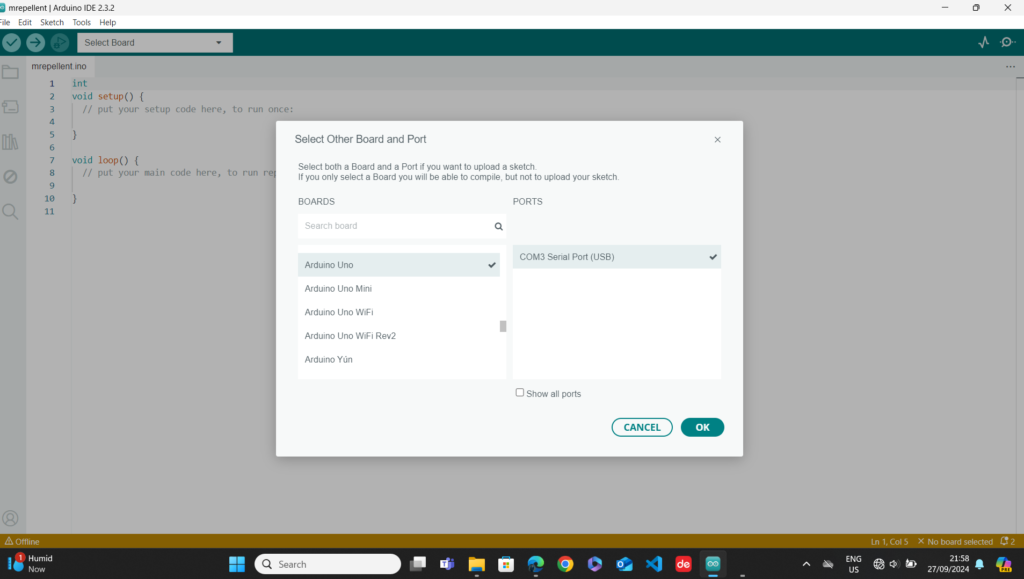Enable the Show all ports checkbox
Screen dimensions: 1024x579
coord(520,393)
